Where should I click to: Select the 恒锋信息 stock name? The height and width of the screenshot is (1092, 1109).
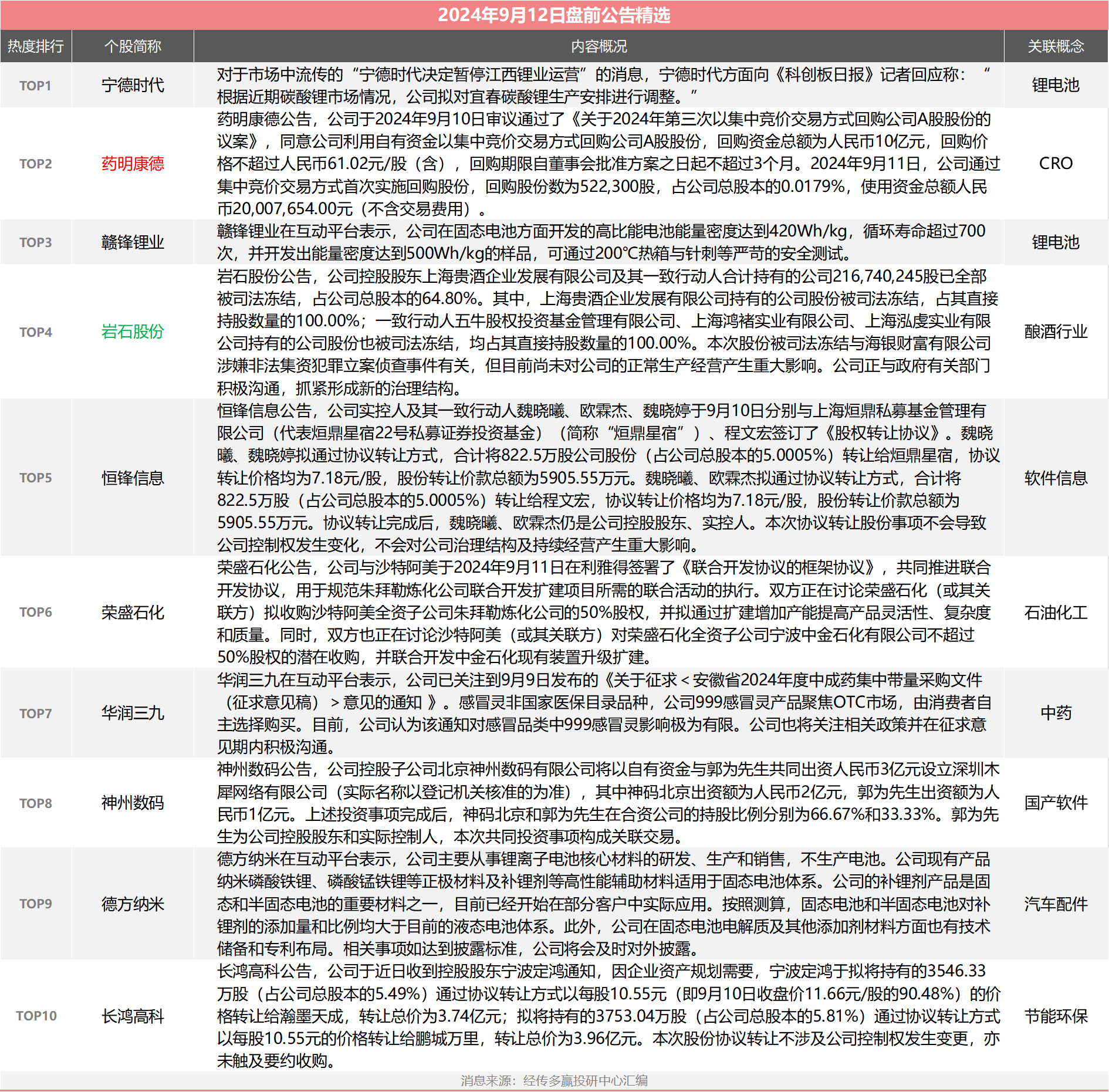(x=133, y=478)
